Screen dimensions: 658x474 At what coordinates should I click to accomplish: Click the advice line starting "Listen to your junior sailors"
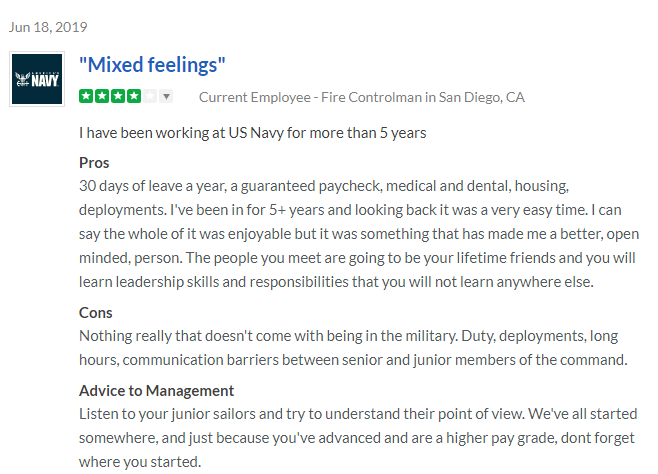(358, 414)
